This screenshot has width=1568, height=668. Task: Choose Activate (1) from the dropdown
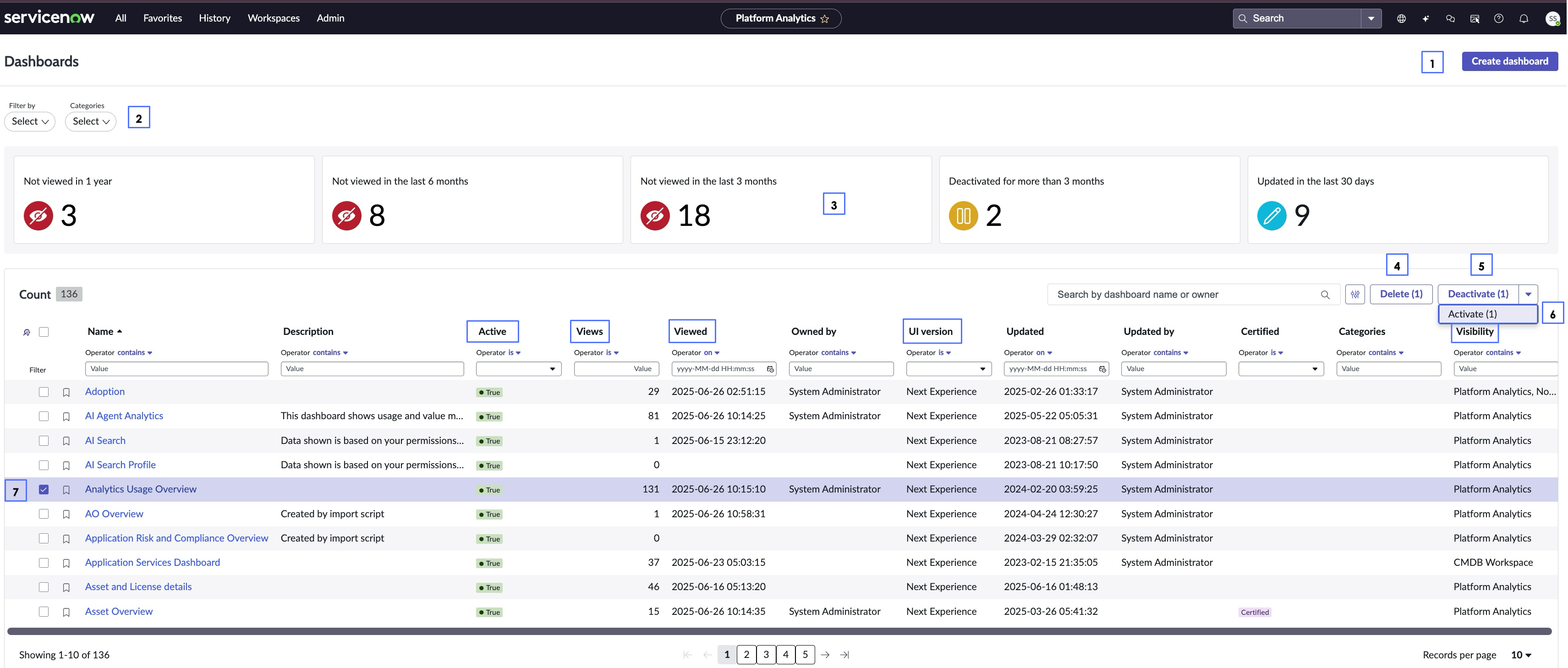(1488, 315)
